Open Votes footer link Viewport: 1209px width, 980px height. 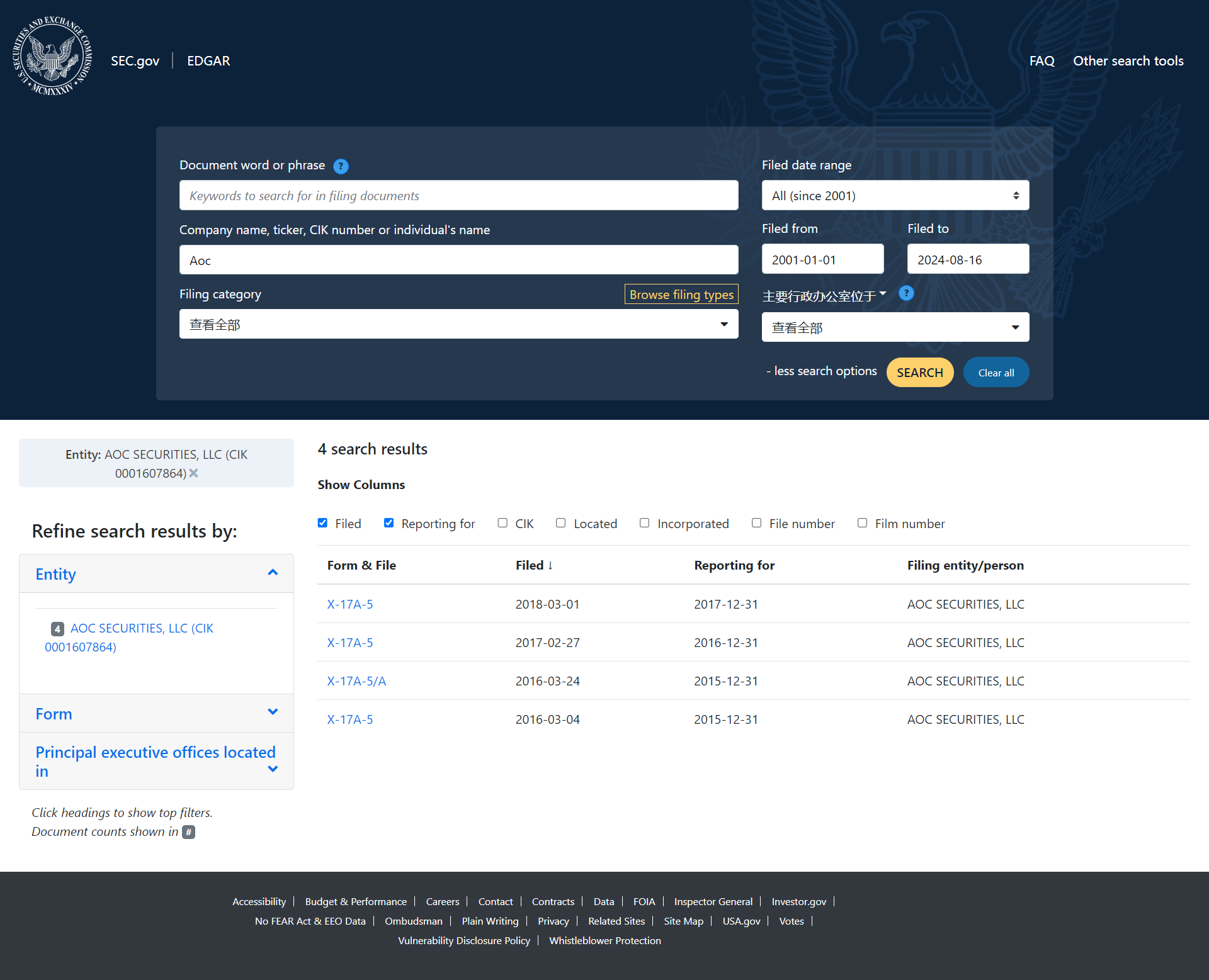pos(792,921)
